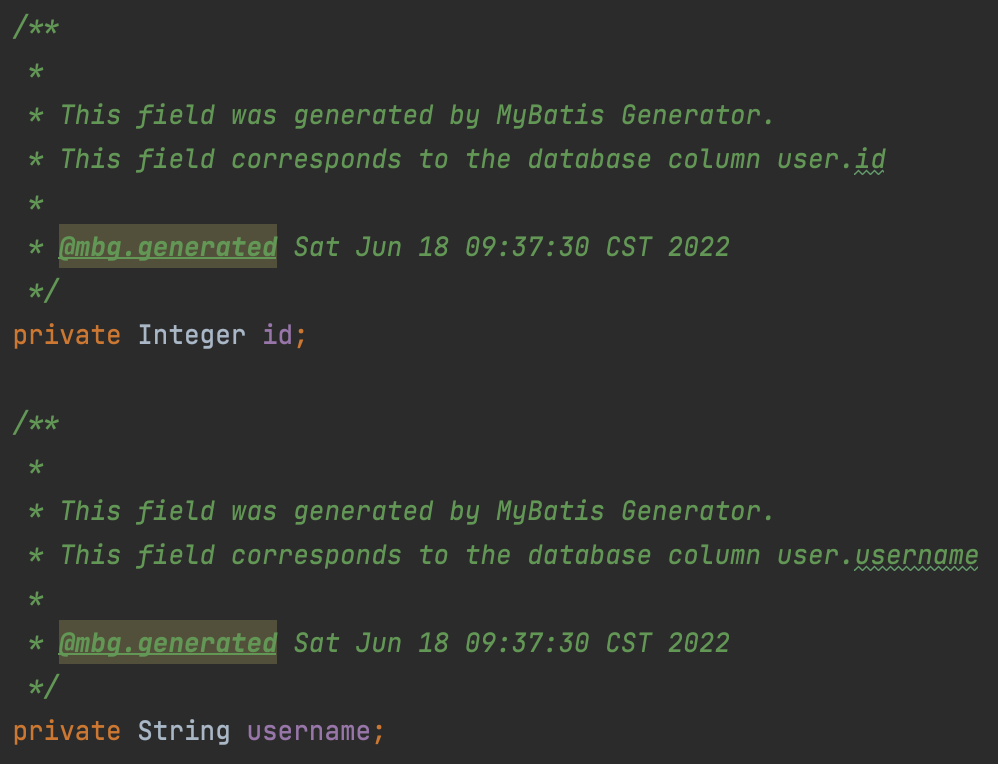Click the second @mbg.generated tag above String username
998x764 pixels.
coord(167,643)
